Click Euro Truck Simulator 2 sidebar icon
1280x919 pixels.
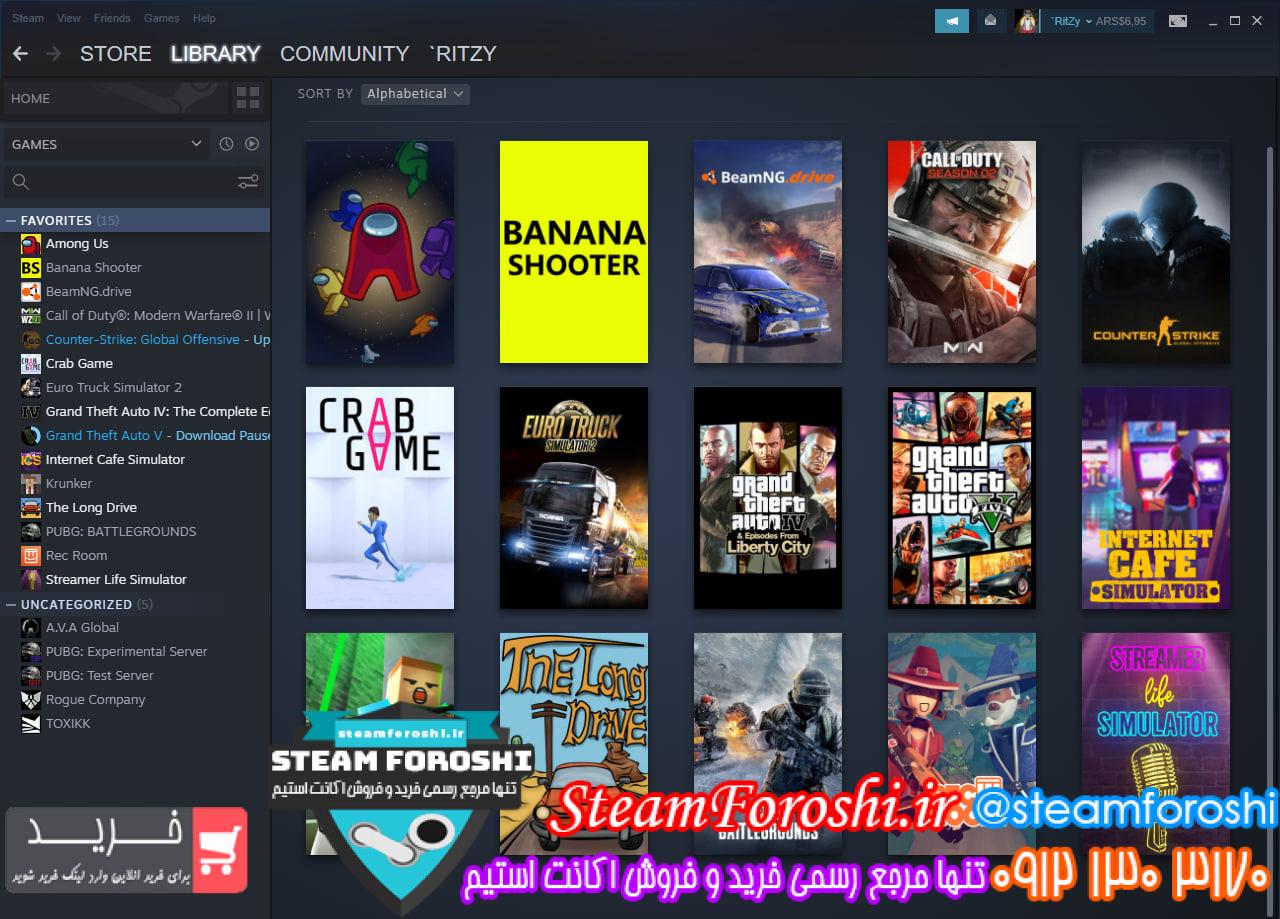pyautogui.click(x=31, y=388)
